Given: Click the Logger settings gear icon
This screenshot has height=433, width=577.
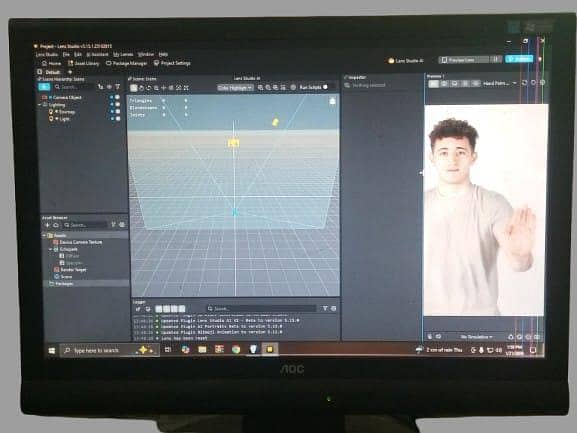Looking at the screenshot, I should [333, 308].
